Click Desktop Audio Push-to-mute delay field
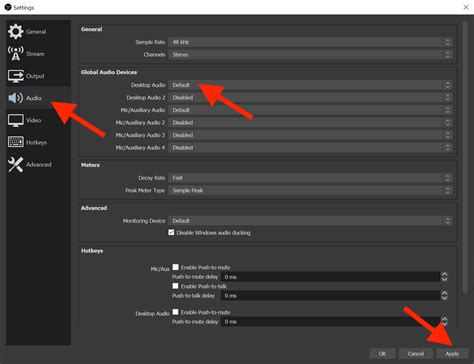 330,322
